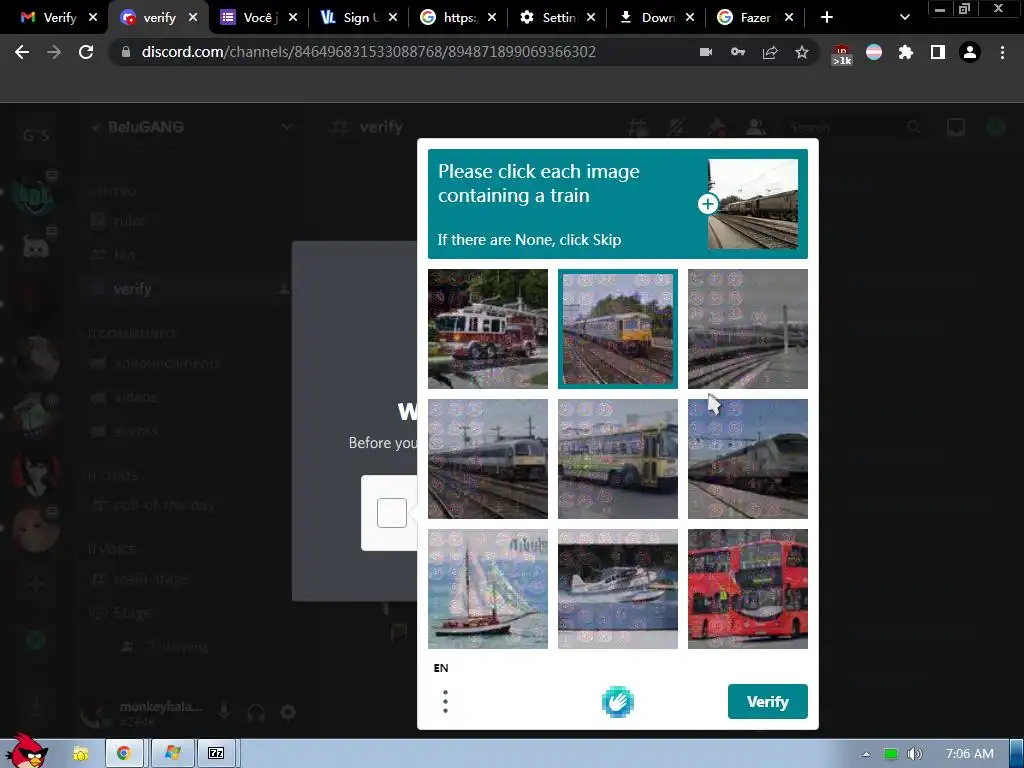
Task: Switch to the Settings tab
Action: [551, 18]
